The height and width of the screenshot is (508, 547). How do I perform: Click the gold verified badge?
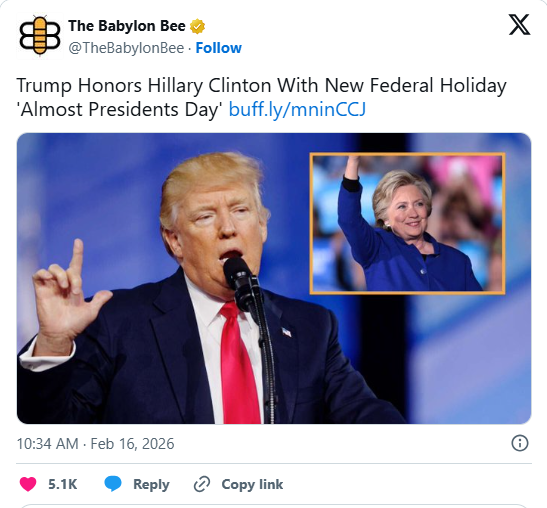[x=197, y=26]
